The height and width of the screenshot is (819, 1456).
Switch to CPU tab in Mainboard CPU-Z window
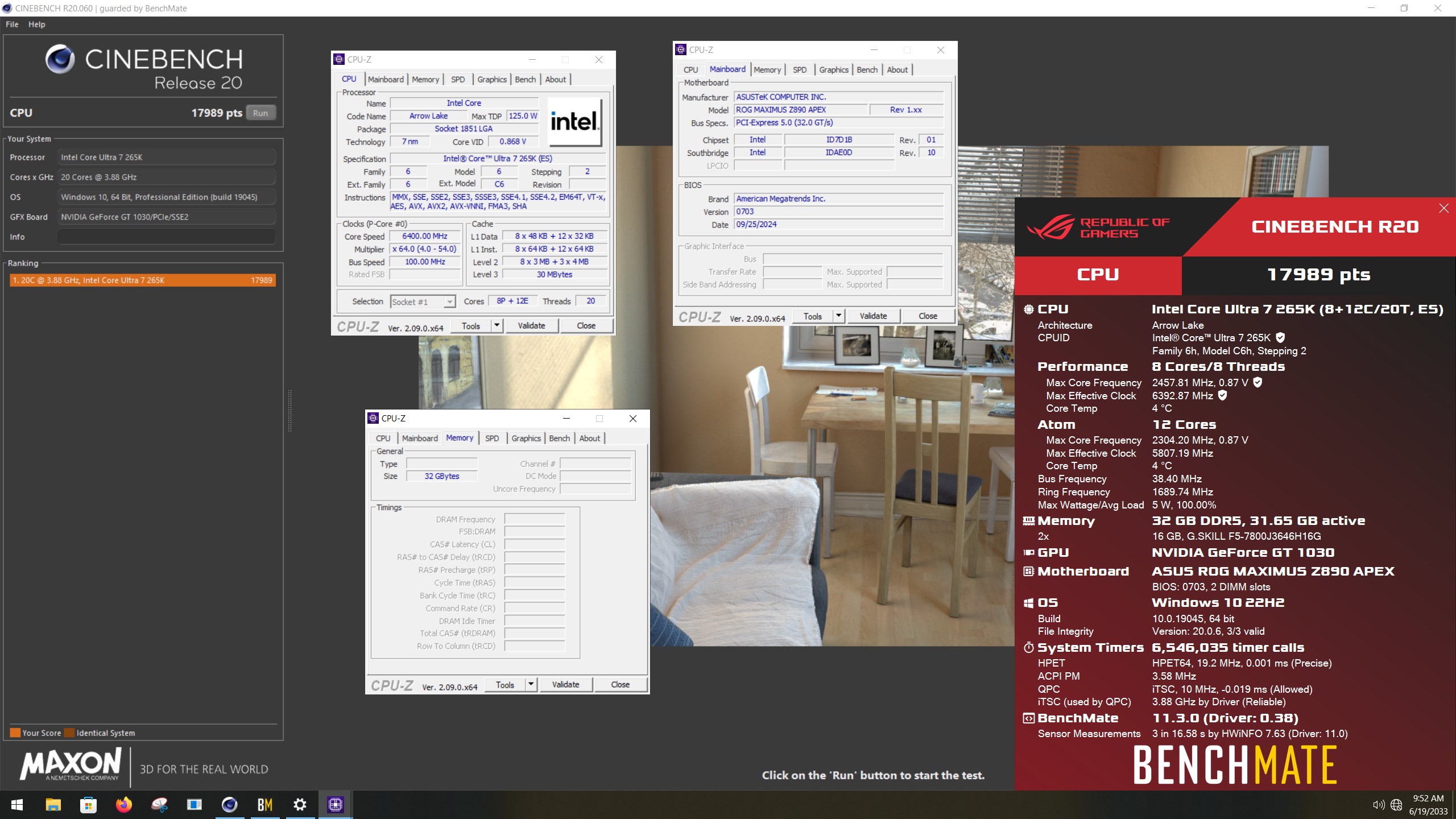[690, 70]
